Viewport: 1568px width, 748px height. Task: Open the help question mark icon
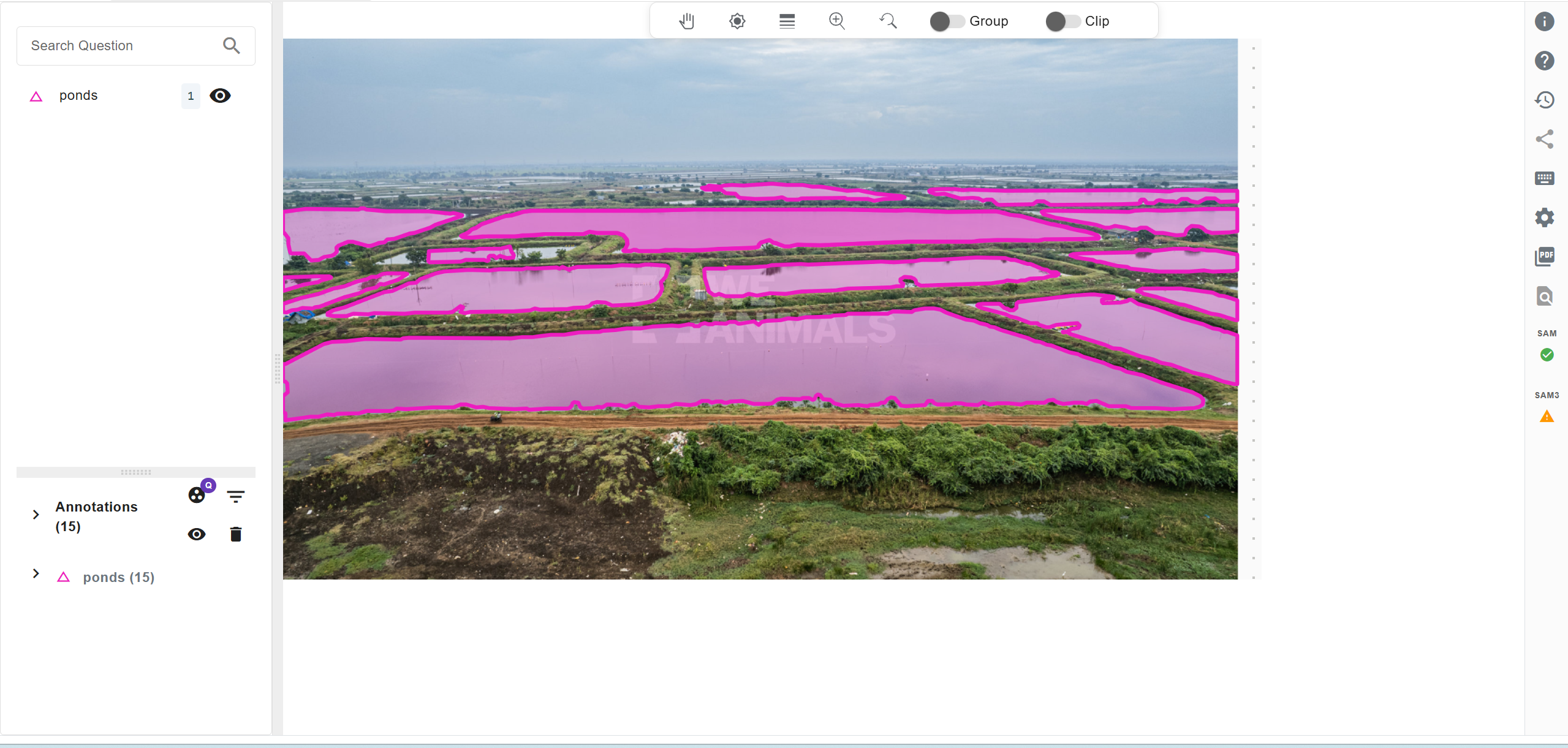pyautogui.click(x=1544, y=61)
